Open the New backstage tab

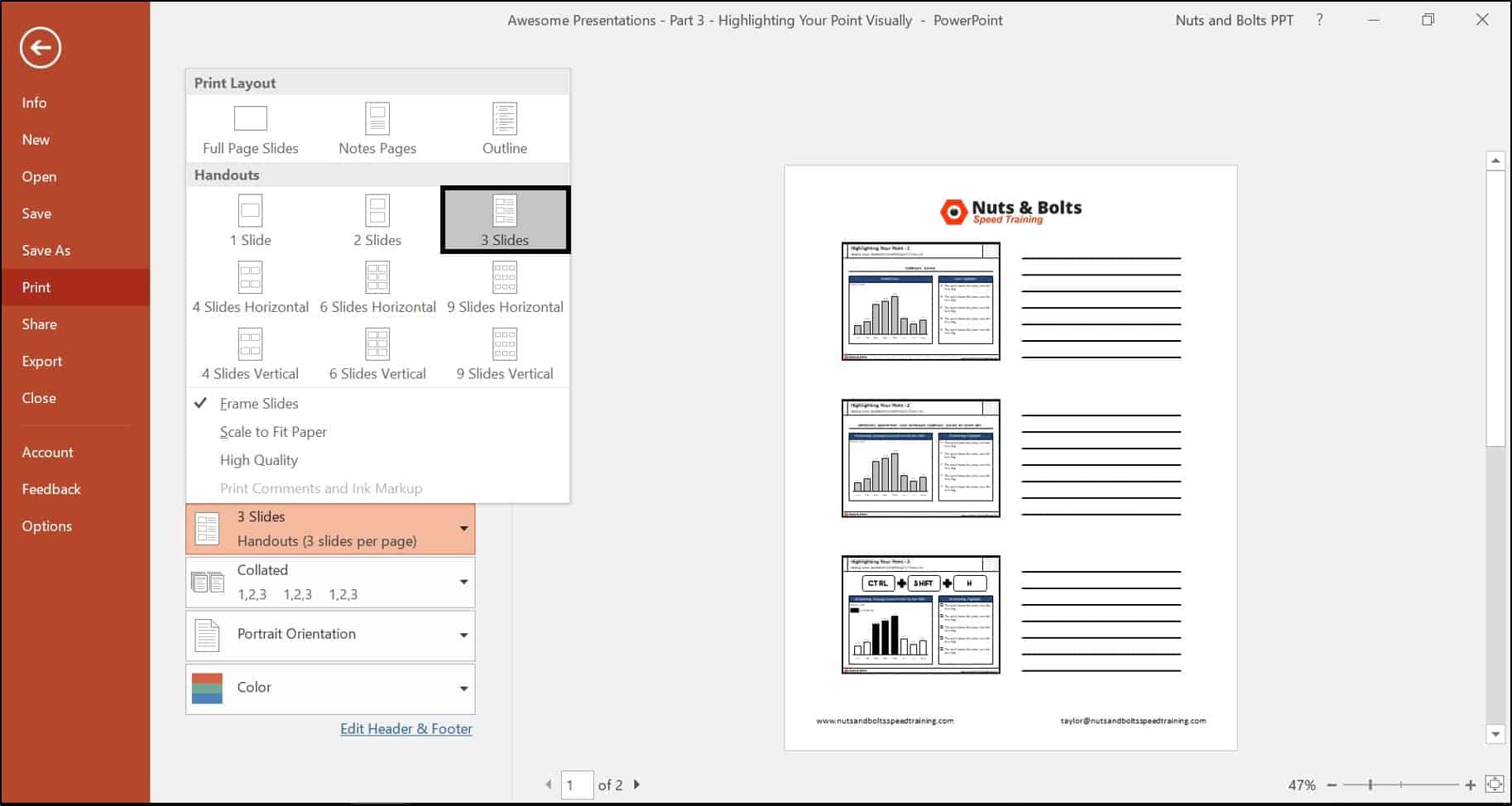click(75, 140)
